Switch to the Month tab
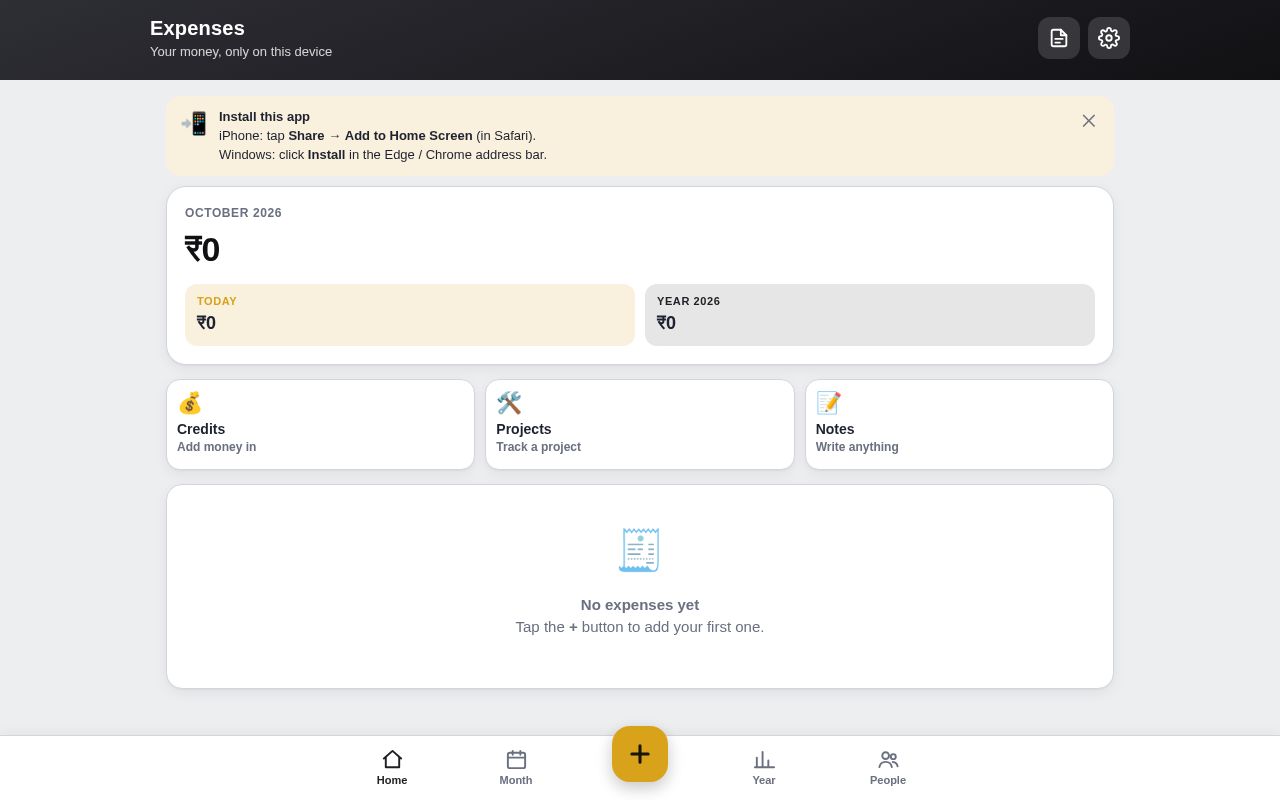Image resolution: width=1280 pixels, height=800 pixels. [x=516, y=768]
